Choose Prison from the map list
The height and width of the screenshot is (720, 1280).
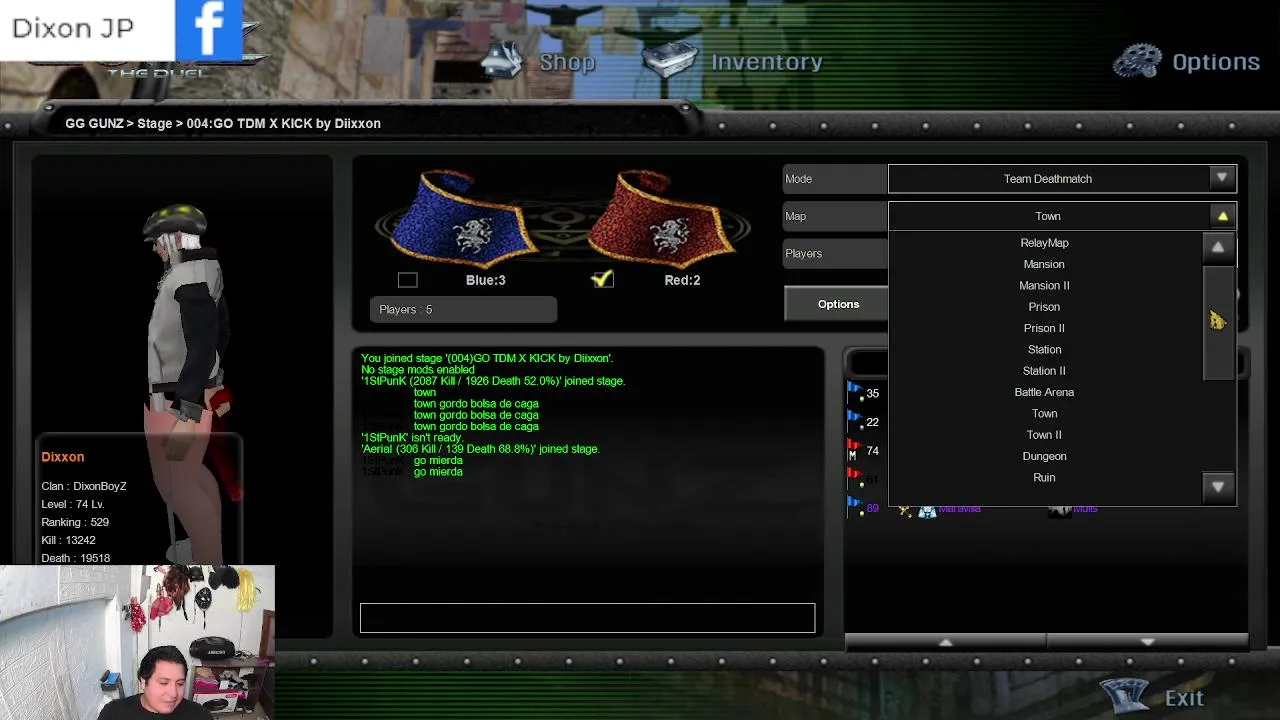click(1044, 307)
